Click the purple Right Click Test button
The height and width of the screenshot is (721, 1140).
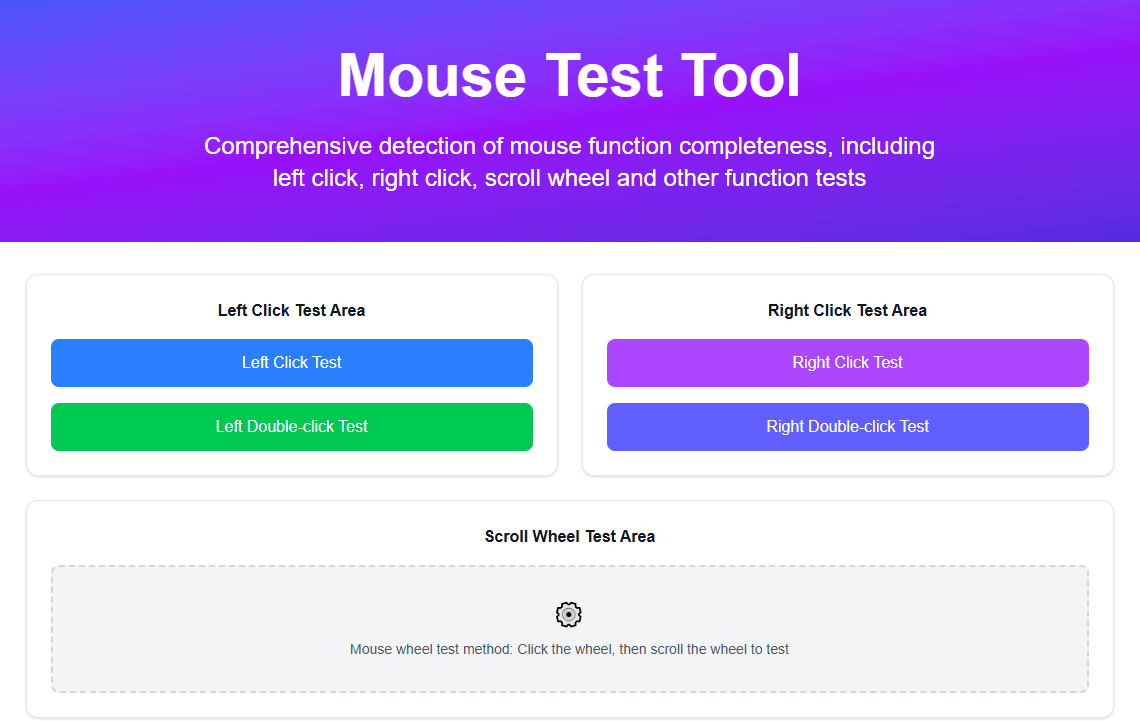coord(848,363)
